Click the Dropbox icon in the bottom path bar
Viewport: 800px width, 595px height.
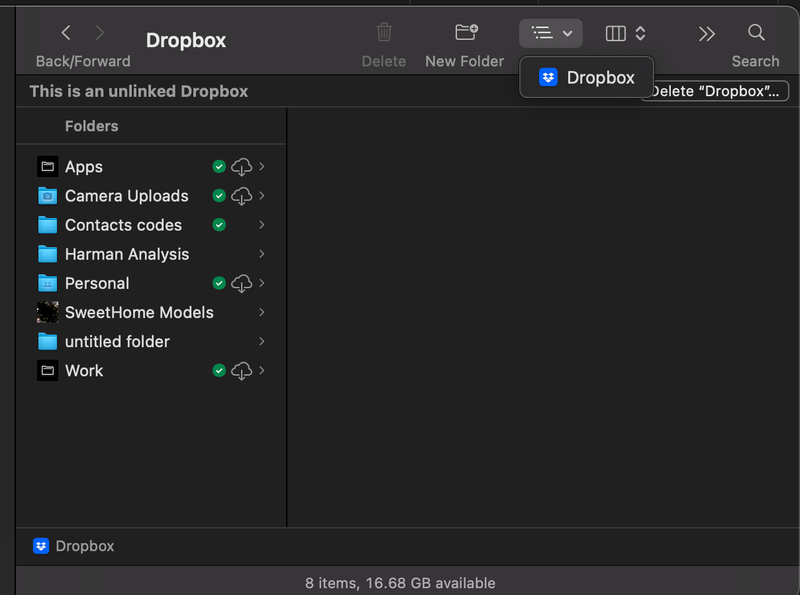[x=40, y=546]
